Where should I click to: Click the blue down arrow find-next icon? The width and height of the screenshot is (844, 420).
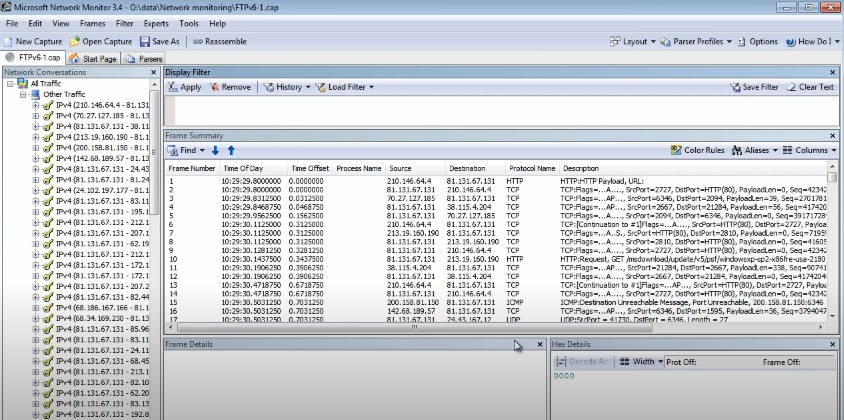(x=215, y=151)
